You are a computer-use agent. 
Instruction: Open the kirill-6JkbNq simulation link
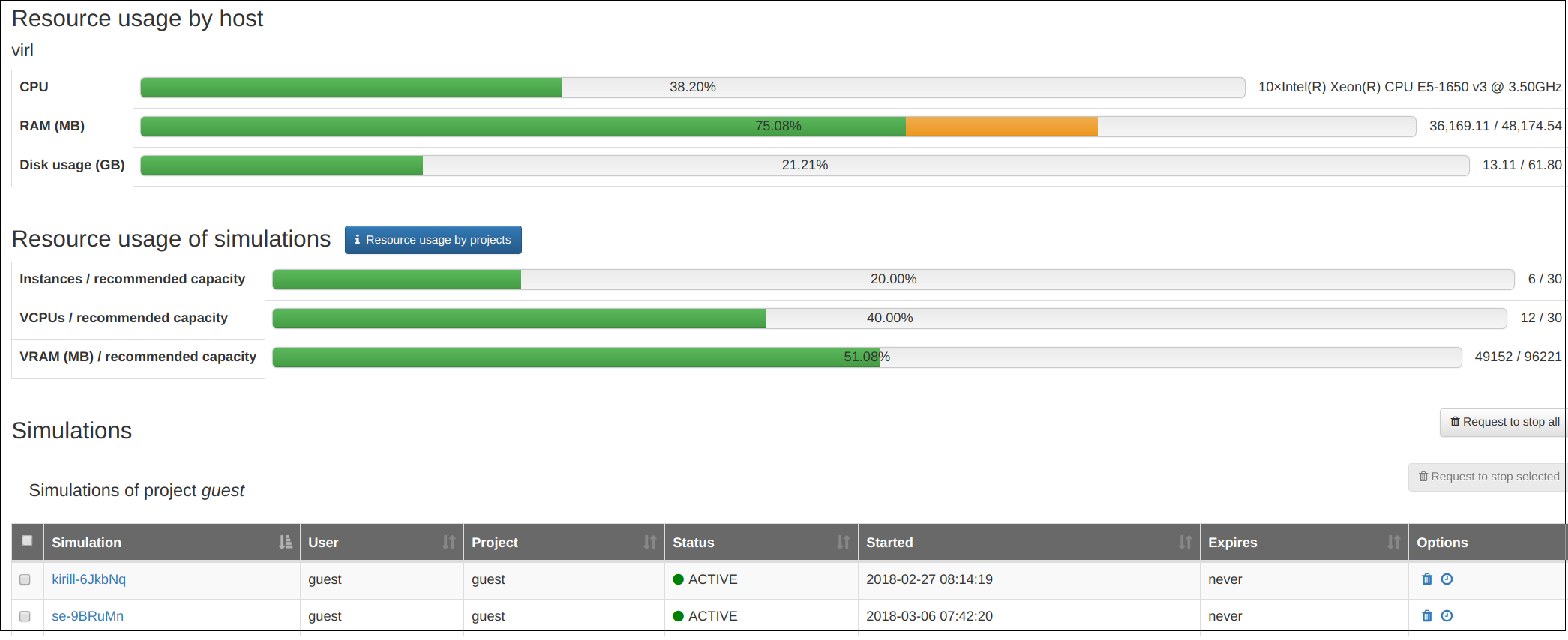[x=89, y=579]
